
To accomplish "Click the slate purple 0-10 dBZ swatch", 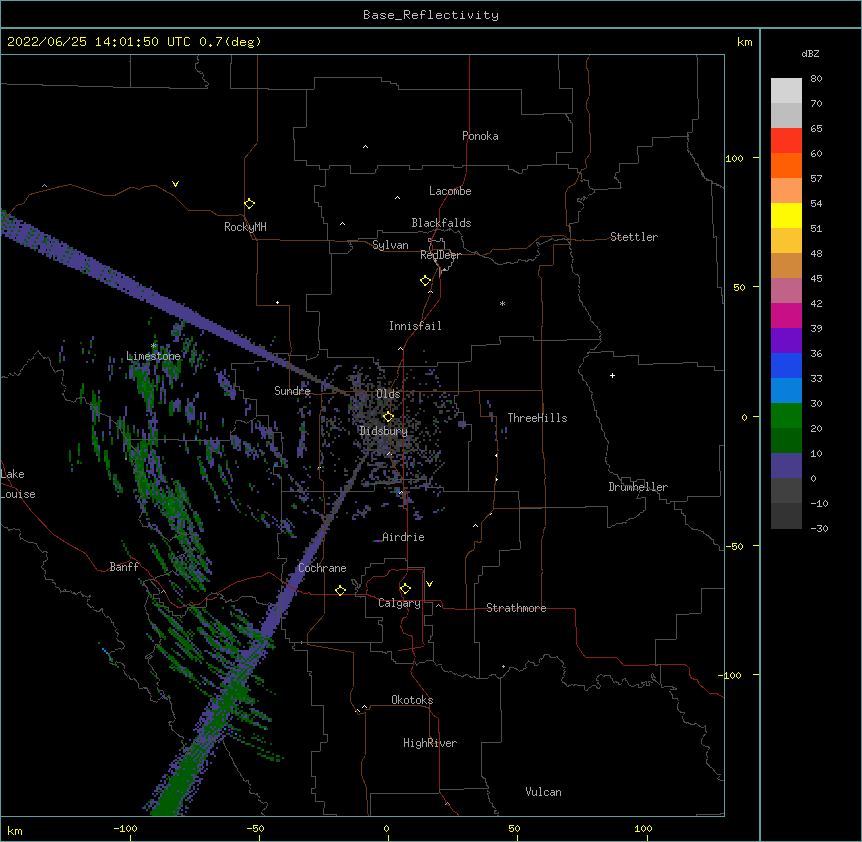I will coord(786,466).
